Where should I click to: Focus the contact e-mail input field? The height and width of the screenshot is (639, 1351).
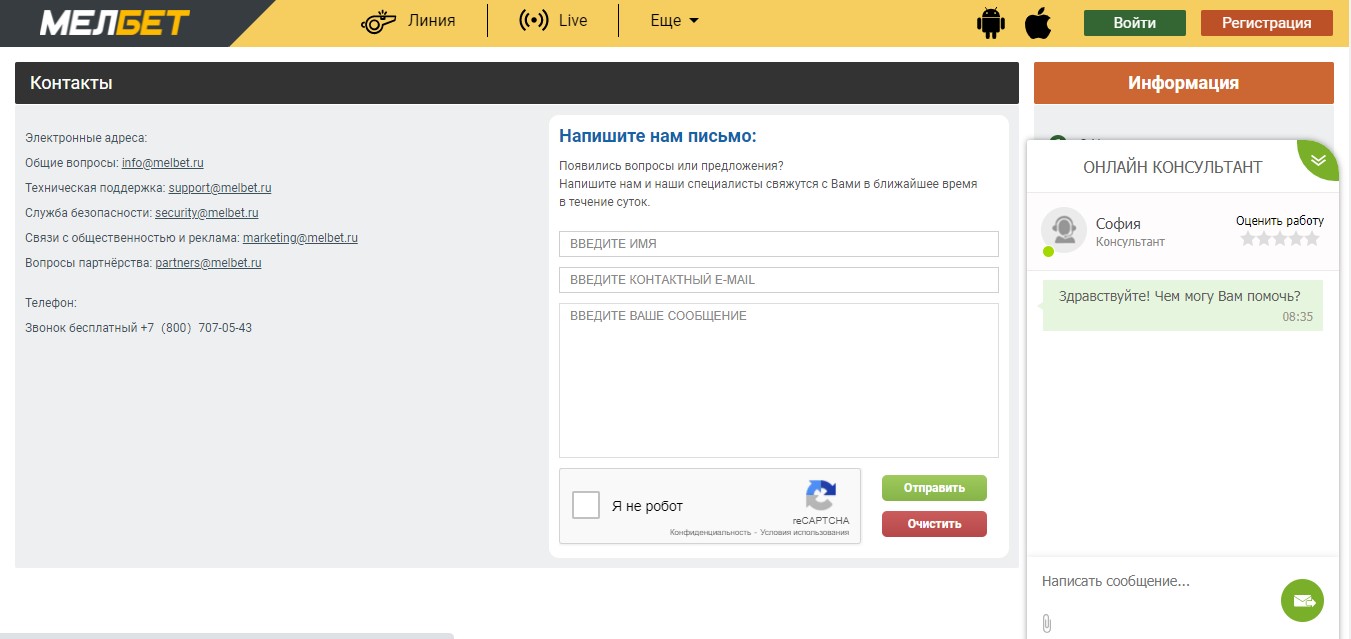click(779, 280)
